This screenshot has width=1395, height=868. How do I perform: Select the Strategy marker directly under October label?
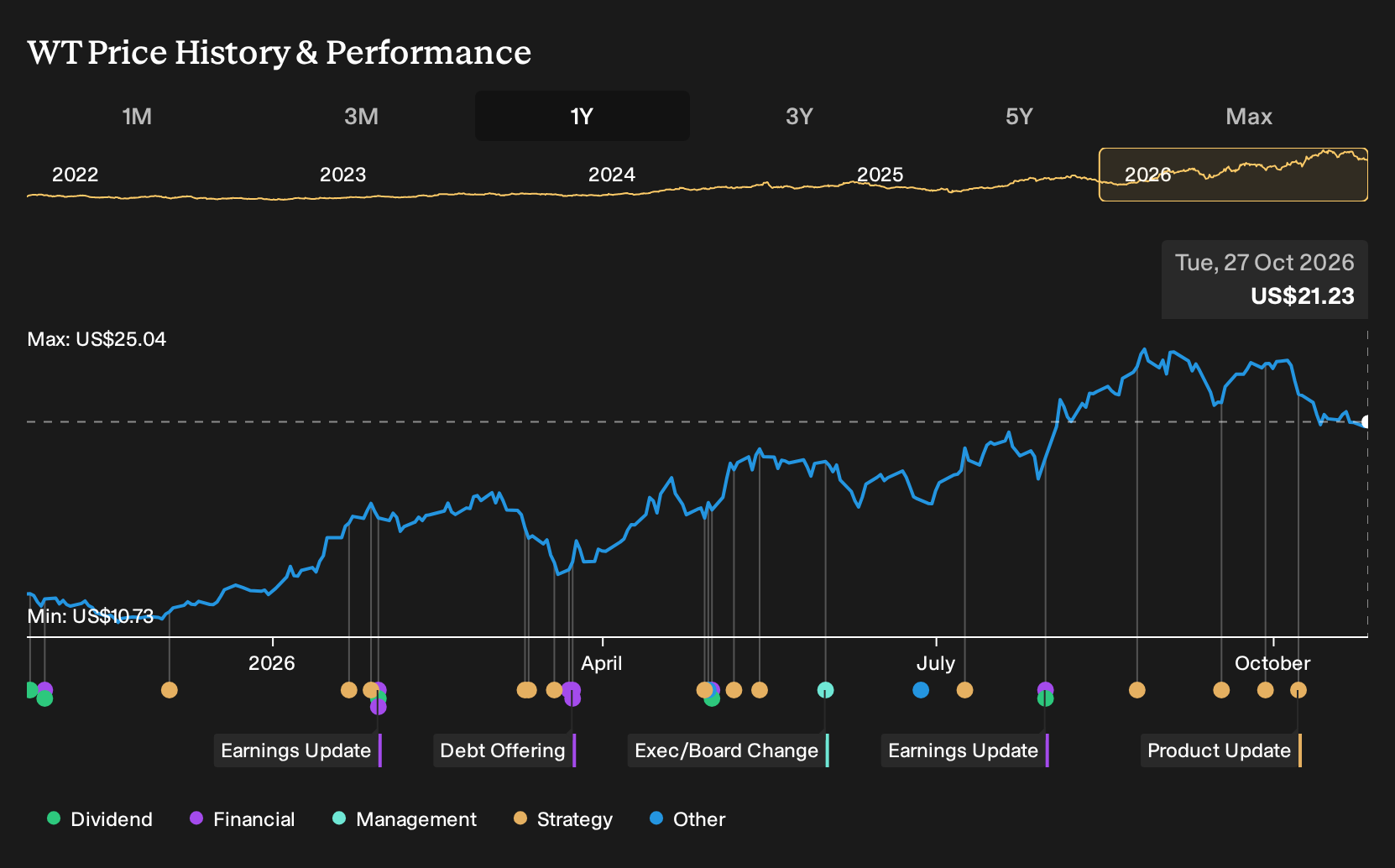[1265, 690]
